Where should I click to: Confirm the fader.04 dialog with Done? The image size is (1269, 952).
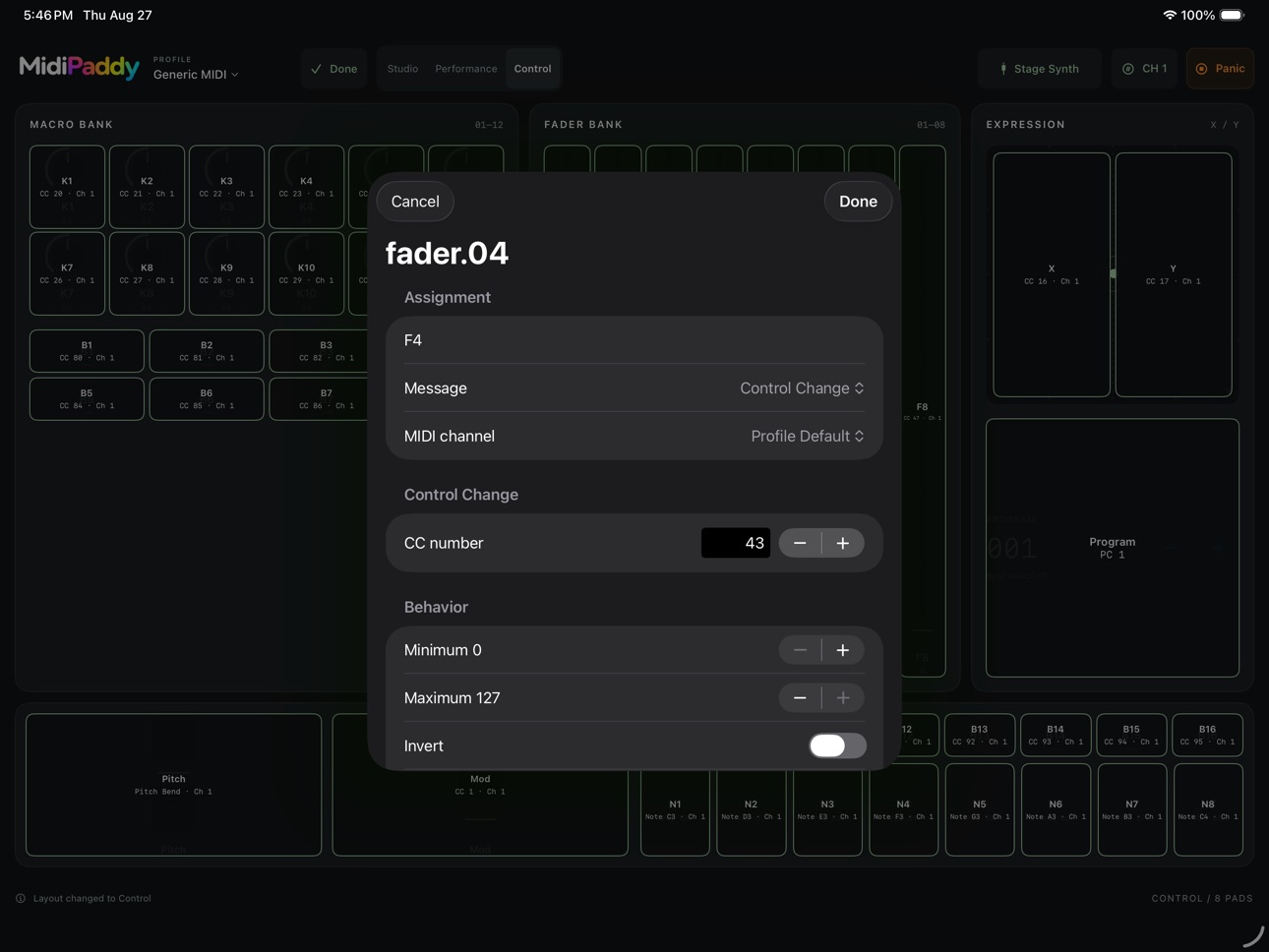click(x=858, y=202)
